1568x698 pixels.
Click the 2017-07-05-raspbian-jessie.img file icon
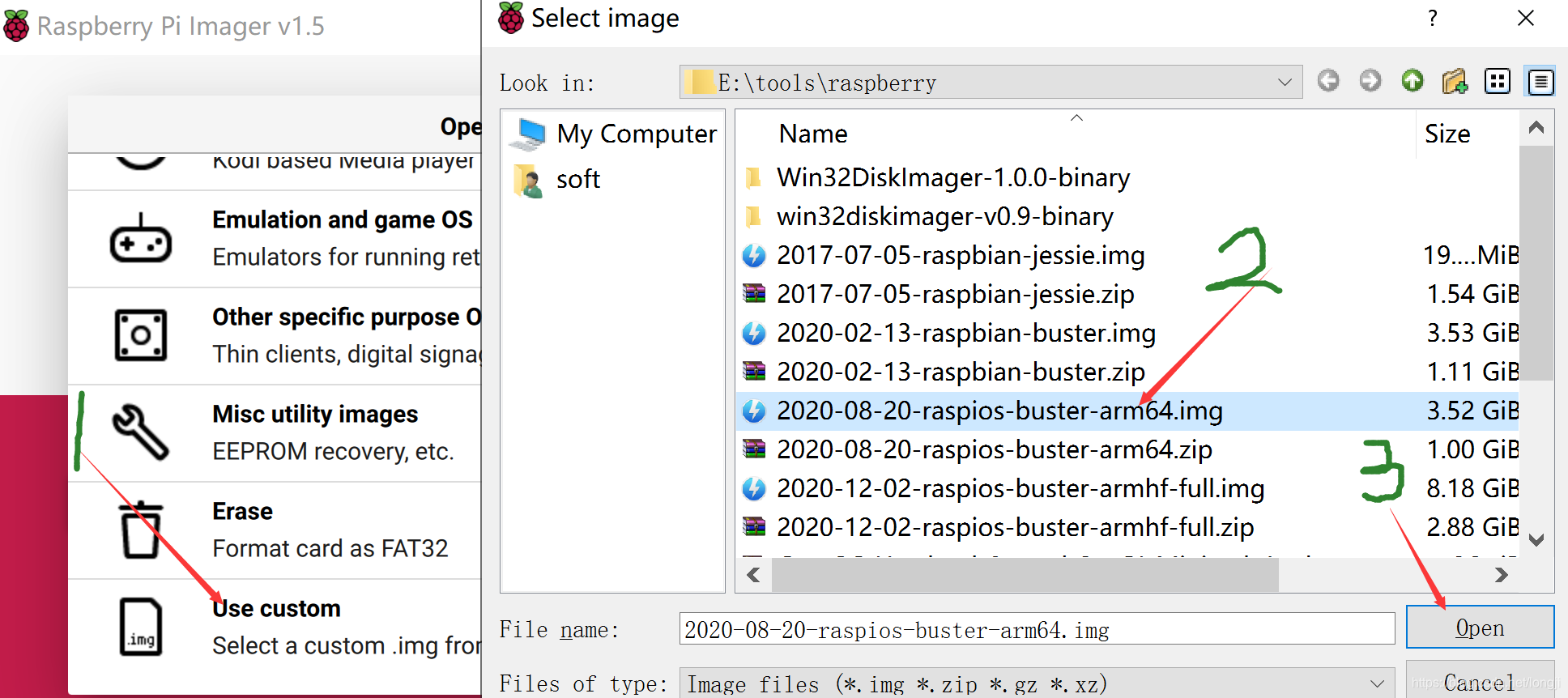754,255
